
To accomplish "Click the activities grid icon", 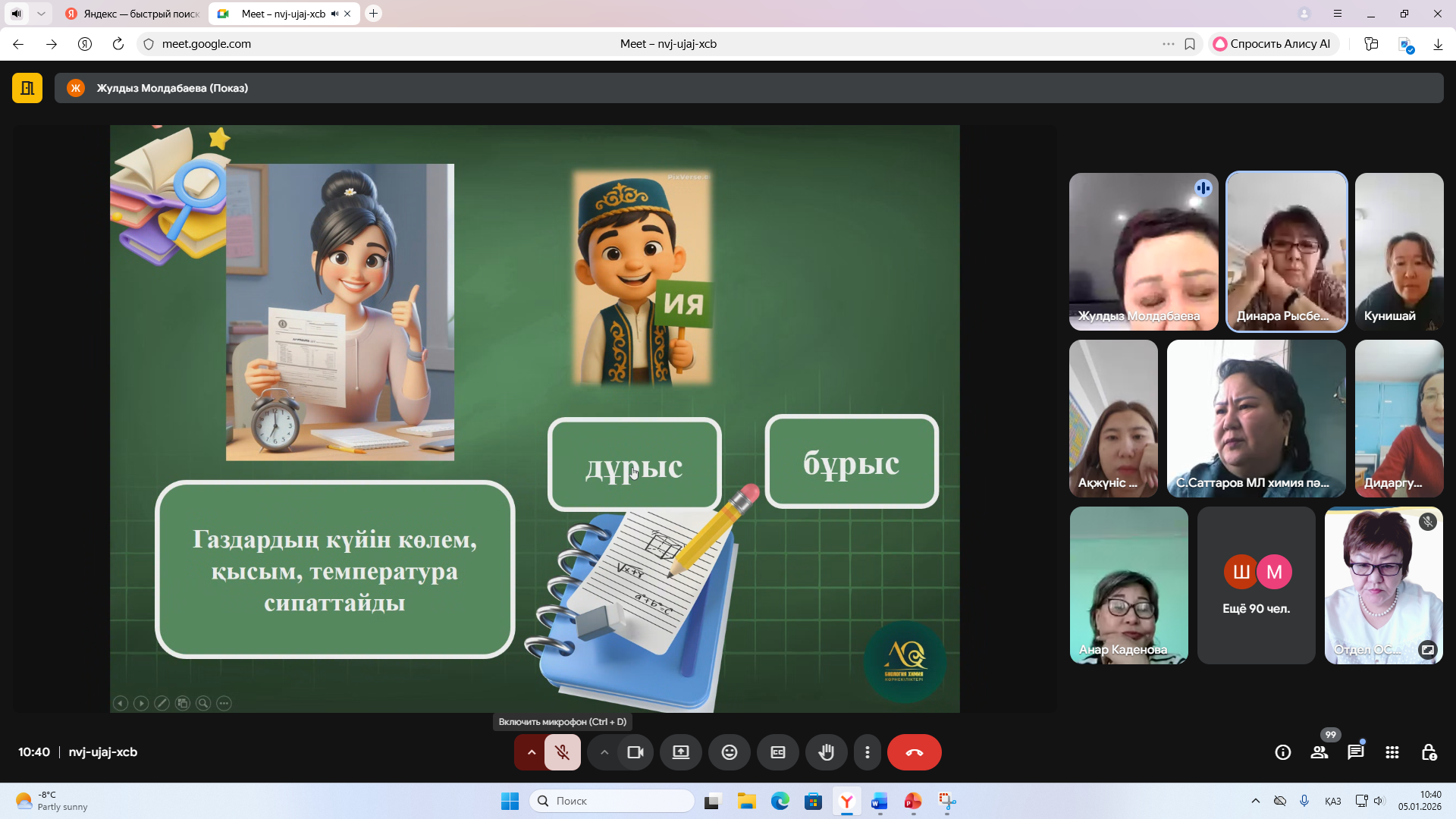I will (x=1392, y=752).
